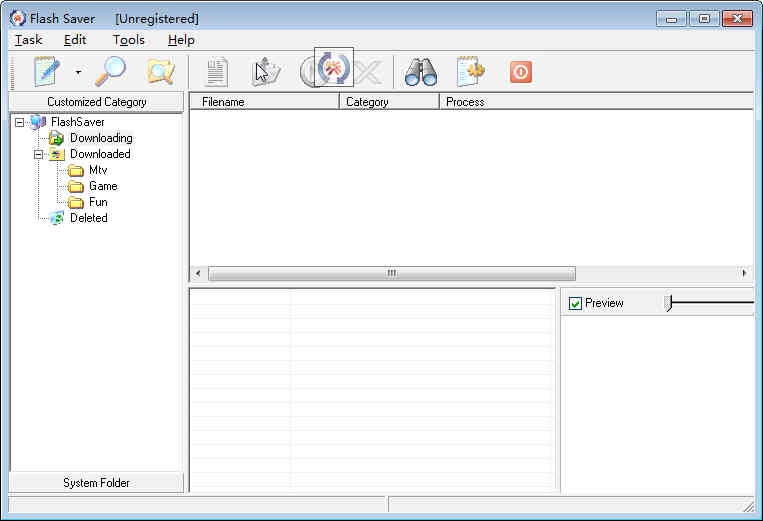Open the Tools menu
This screenshot has width=763, height=521.
(128, 40)
